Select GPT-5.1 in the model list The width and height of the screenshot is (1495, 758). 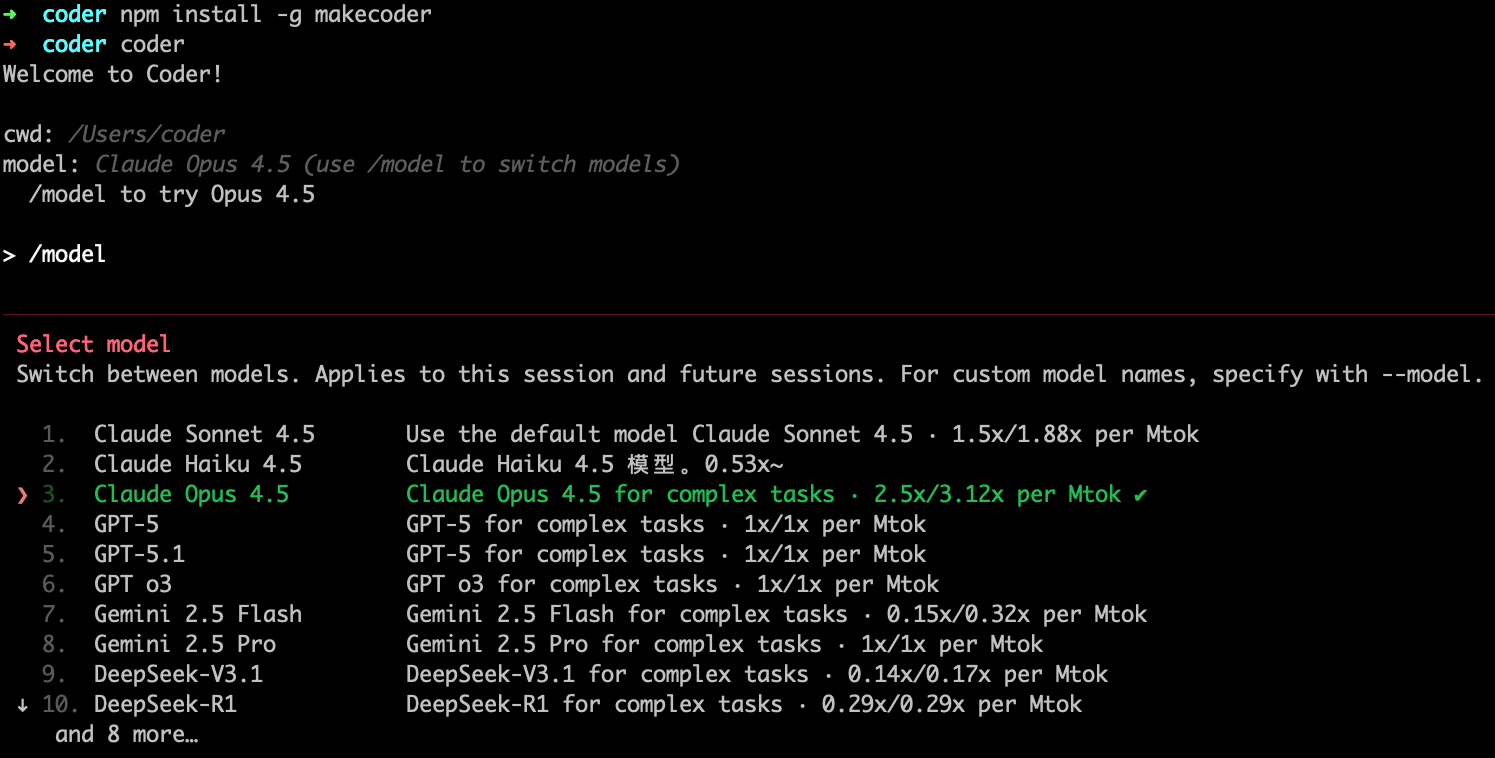coord(139,555)
